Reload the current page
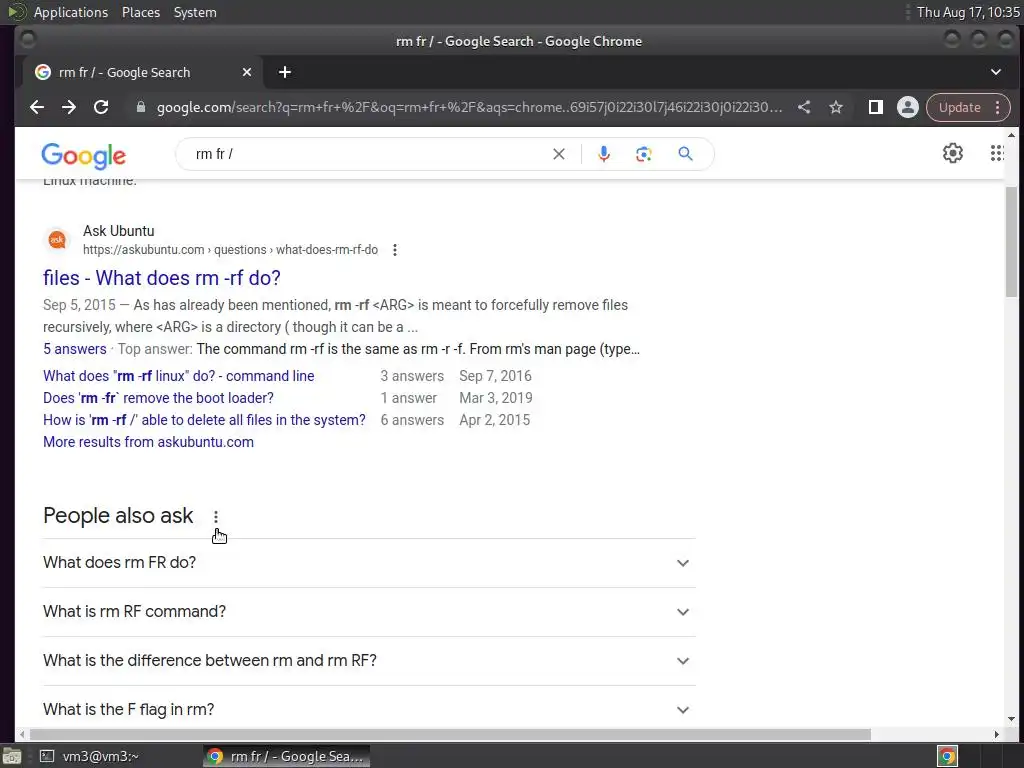 101,107
